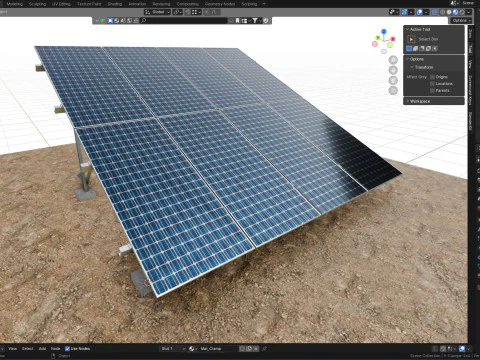Open the Rendering workspace tab
480x360 pixels.
point(161,4)
